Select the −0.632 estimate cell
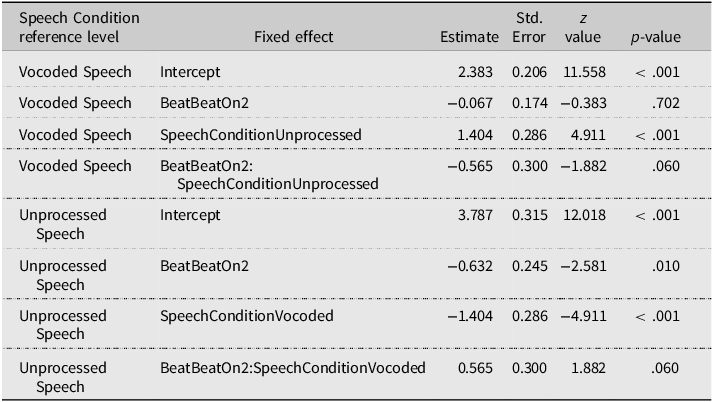Viewport: 713px width, 402px height. 474,266
